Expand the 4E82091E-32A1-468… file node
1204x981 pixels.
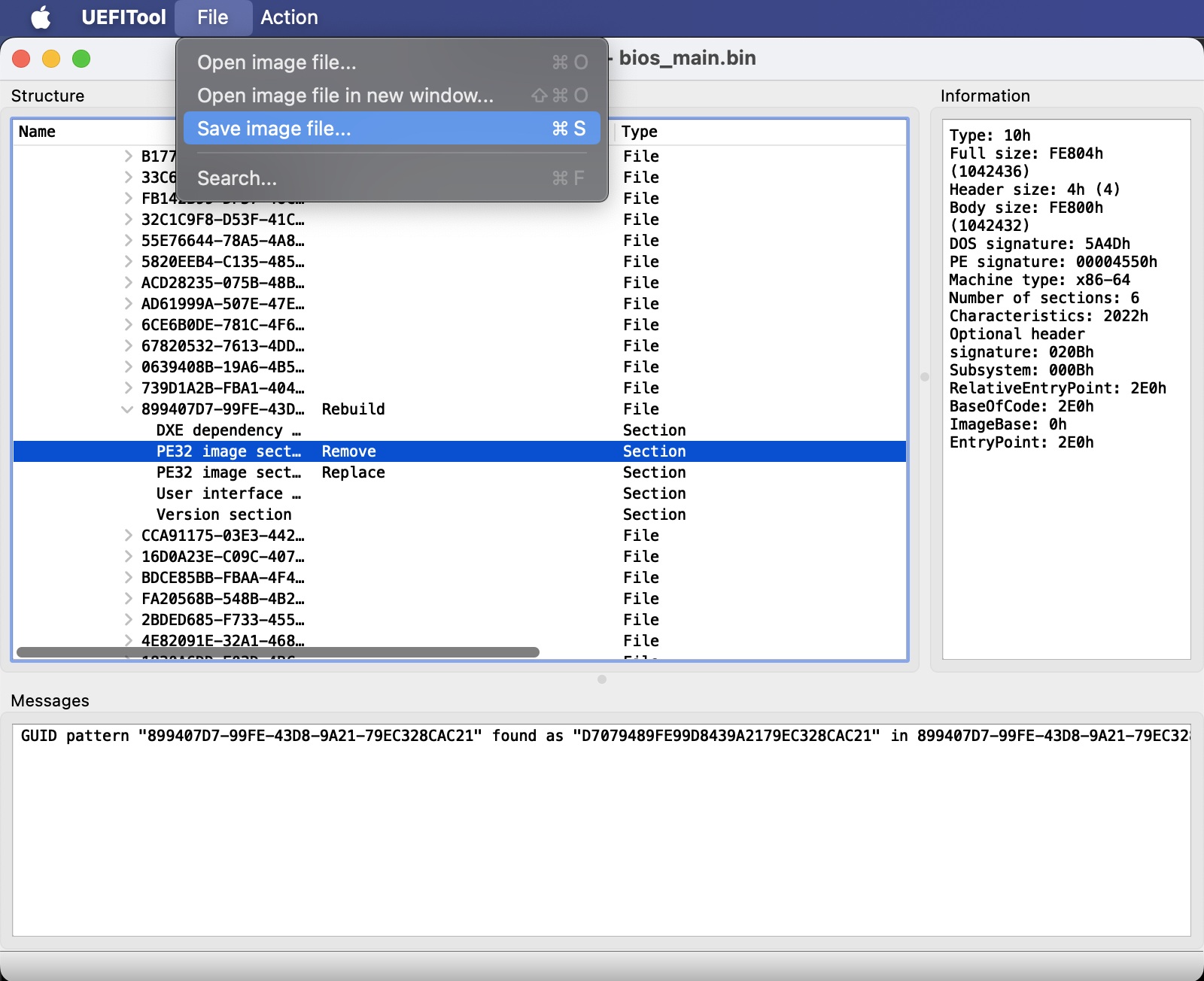pos(128,641)
